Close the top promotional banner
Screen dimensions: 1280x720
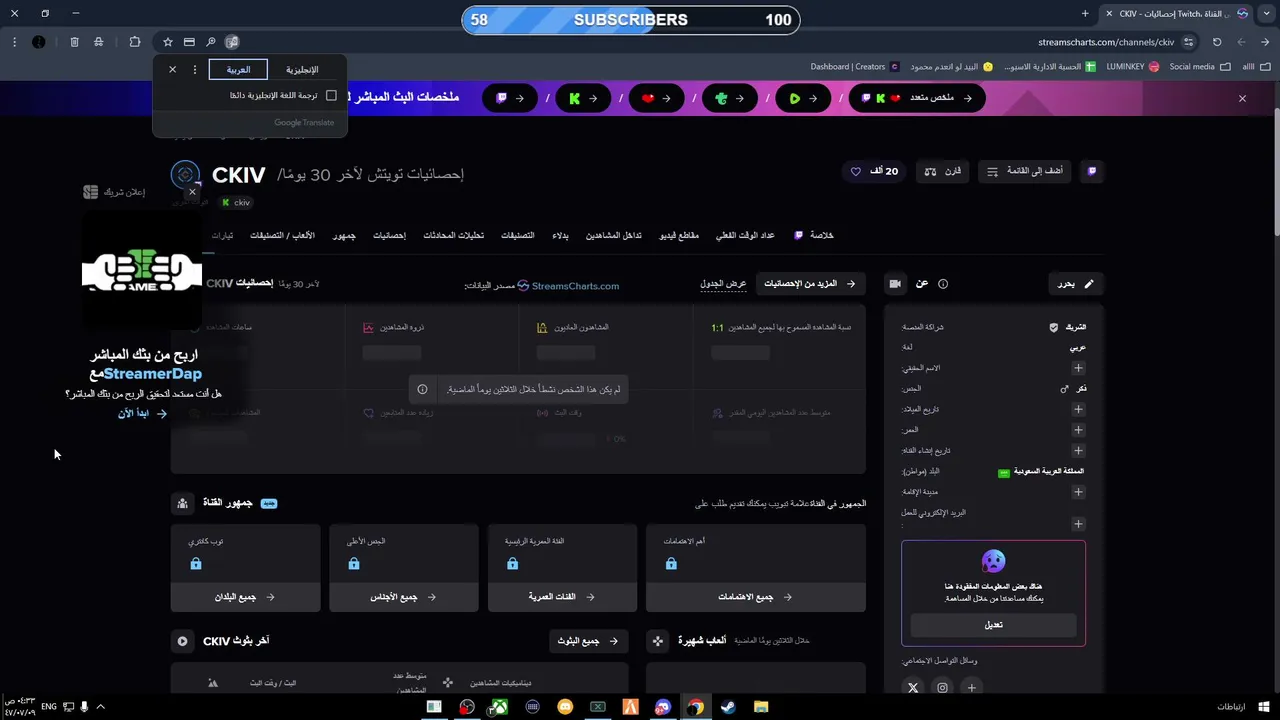(x=1242, y=98)
